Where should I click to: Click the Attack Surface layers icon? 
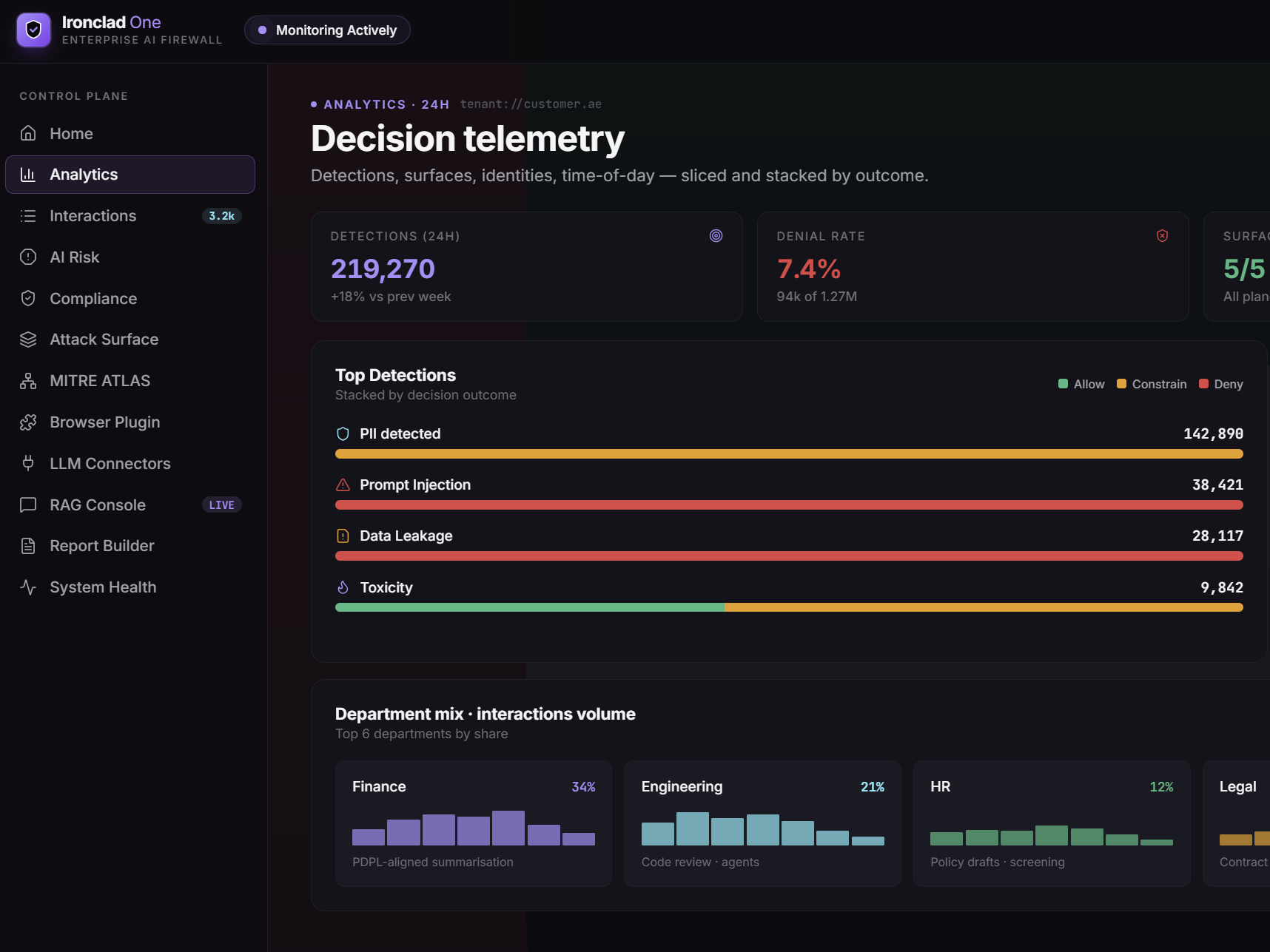(x=28, y=340)
